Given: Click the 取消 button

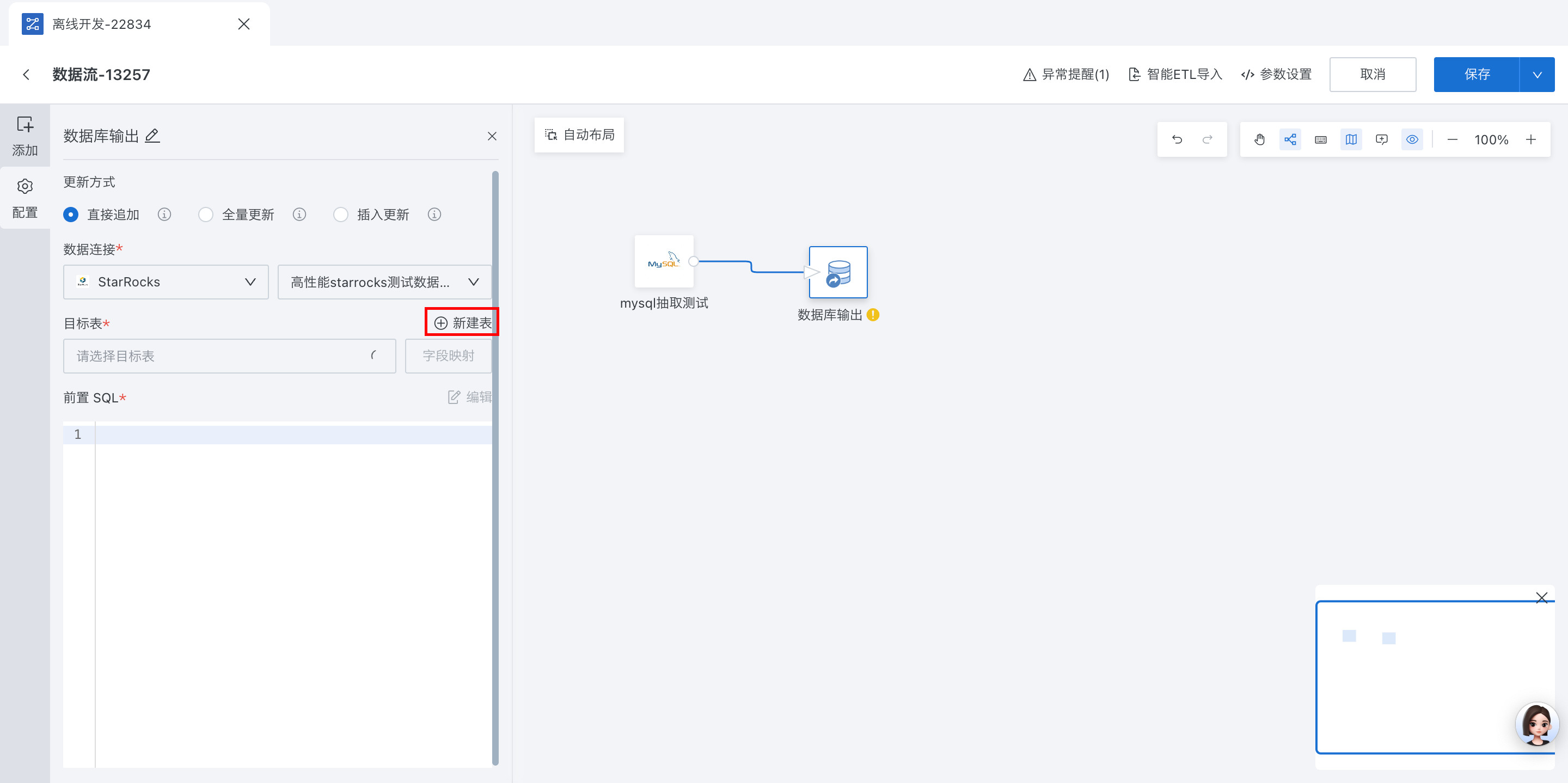Looking at the screenshot, I should point(1372,74).
